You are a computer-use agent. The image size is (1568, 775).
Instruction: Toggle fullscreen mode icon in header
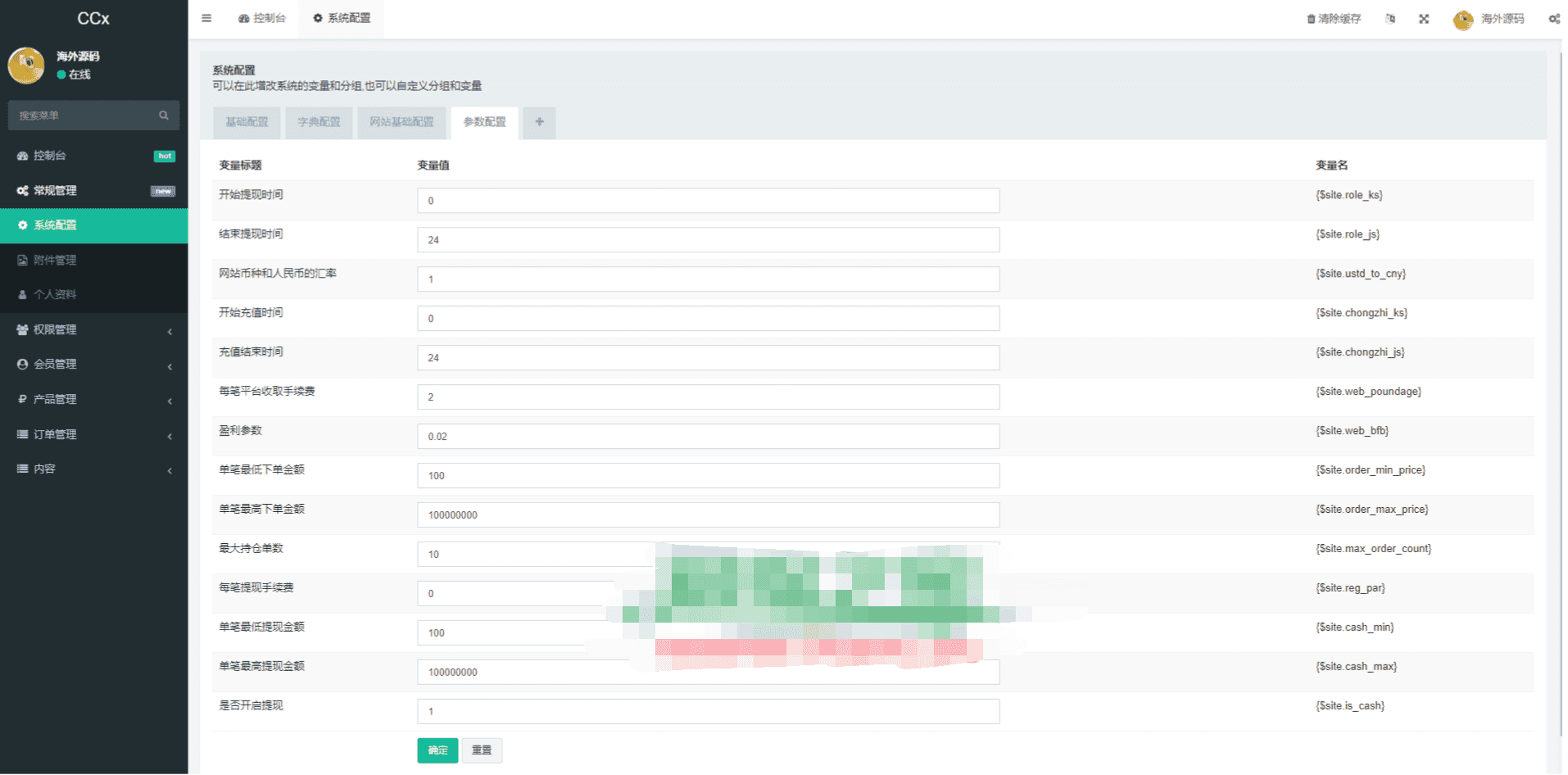[x=1424, y=19]
